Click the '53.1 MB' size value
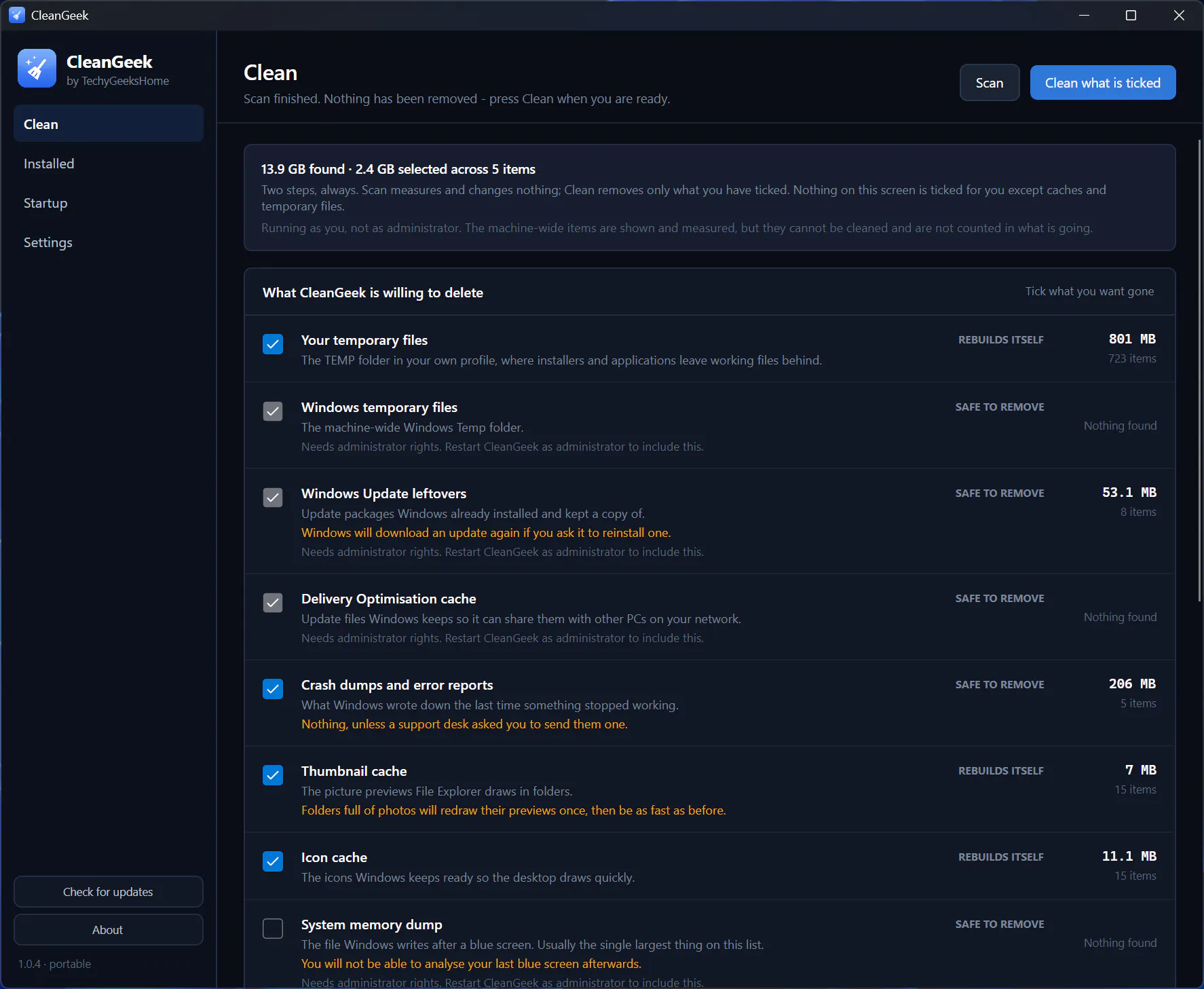This screenshot has width=1204, height=989. pyautogui.click(x=1129, y=492)
